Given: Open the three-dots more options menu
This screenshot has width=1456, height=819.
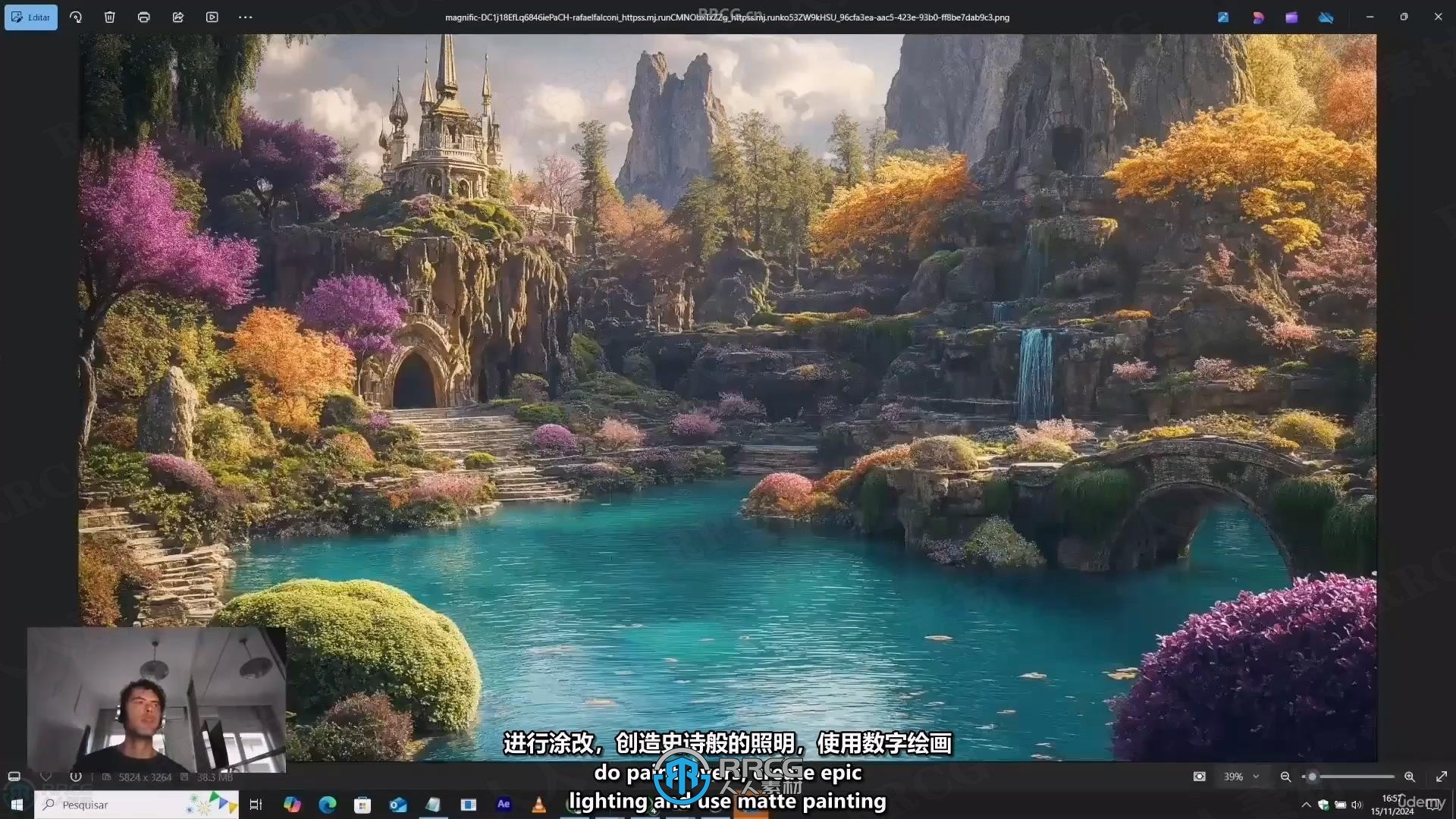Looking at the screenshot, I should click(246, 17).
